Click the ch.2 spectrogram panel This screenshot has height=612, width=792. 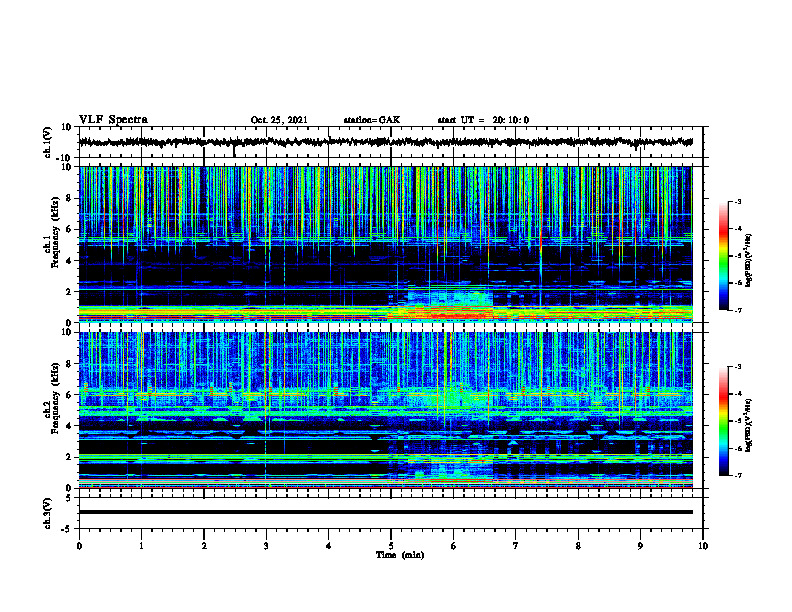[386, 410]
